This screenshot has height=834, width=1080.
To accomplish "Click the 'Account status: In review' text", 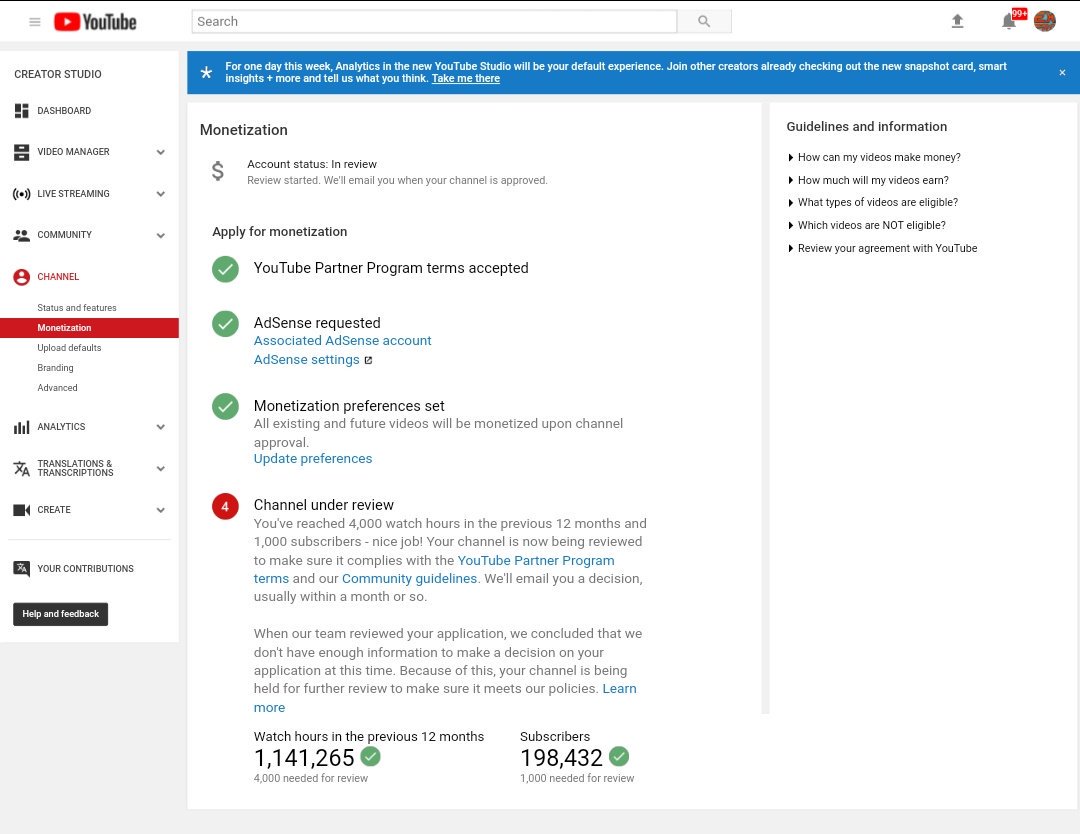I will (x=312, y=165).
